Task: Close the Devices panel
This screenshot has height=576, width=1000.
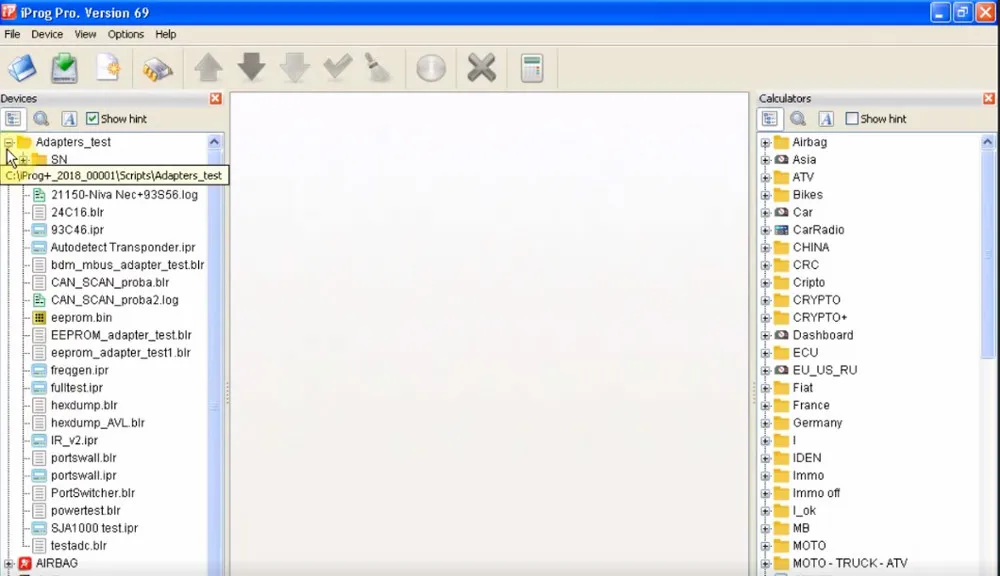Action: pos(216,98)
